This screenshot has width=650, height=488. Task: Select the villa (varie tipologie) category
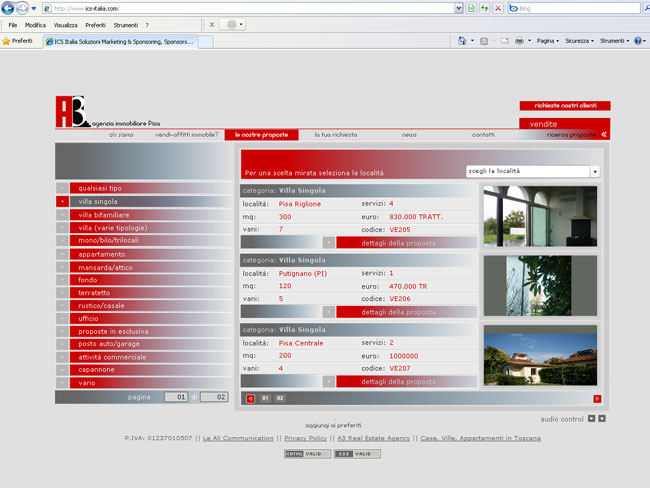pos(143,228)
